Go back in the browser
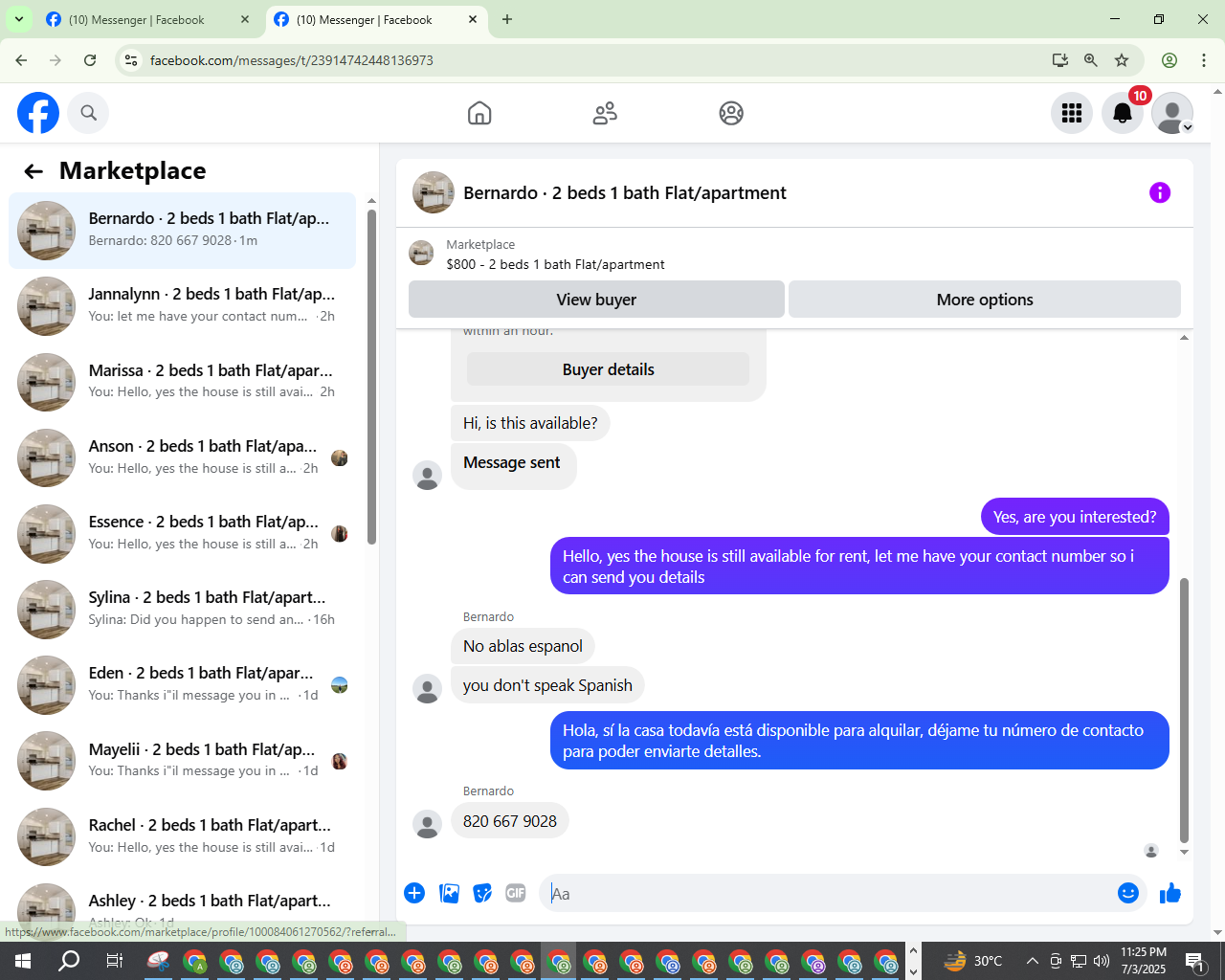Screen dimensions: 1225x980 pos(21,60)
